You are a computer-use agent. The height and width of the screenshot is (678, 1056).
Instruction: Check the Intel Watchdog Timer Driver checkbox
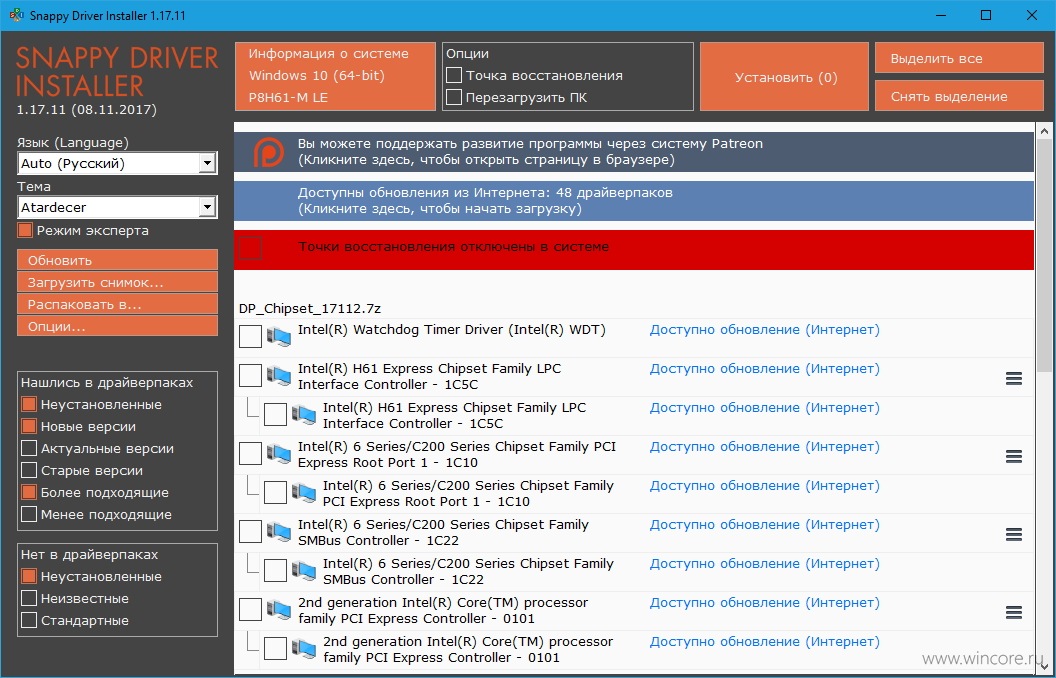251,336
